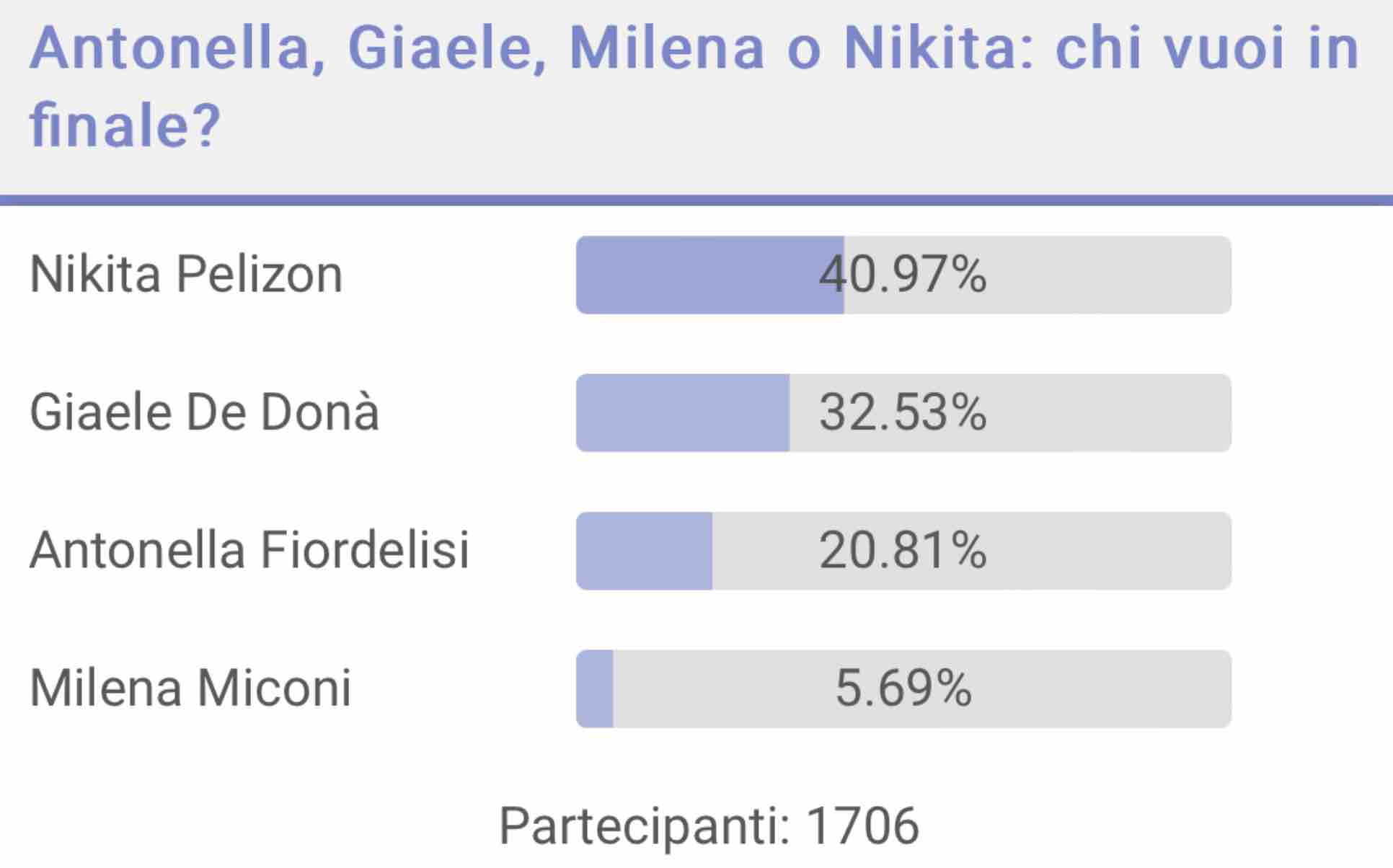Select the Milena Miconi name label
The height and width of the screenshot is (868, 1393).
[x=190, y=688]
